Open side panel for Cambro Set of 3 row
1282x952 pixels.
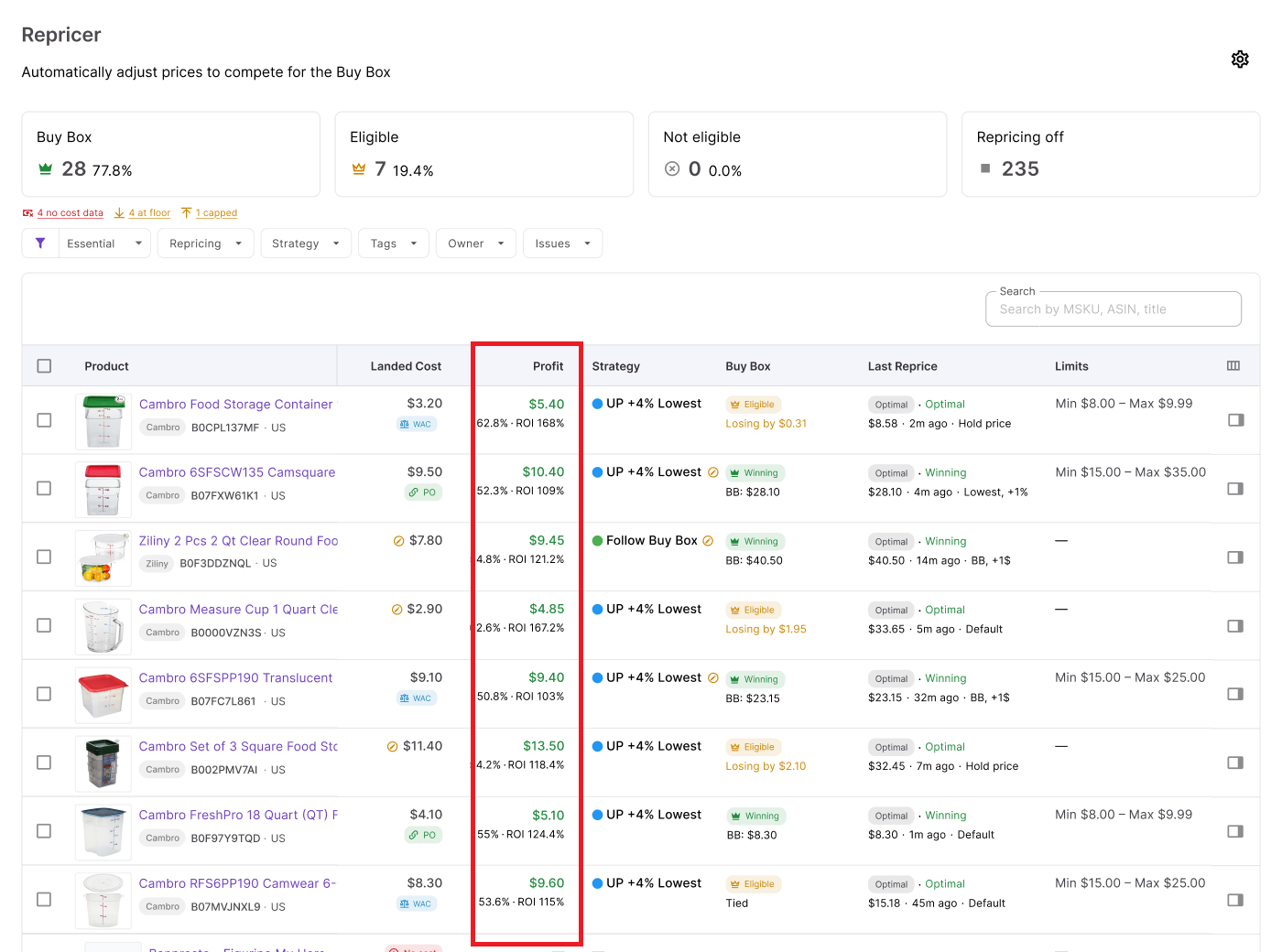pos(1235,763)
